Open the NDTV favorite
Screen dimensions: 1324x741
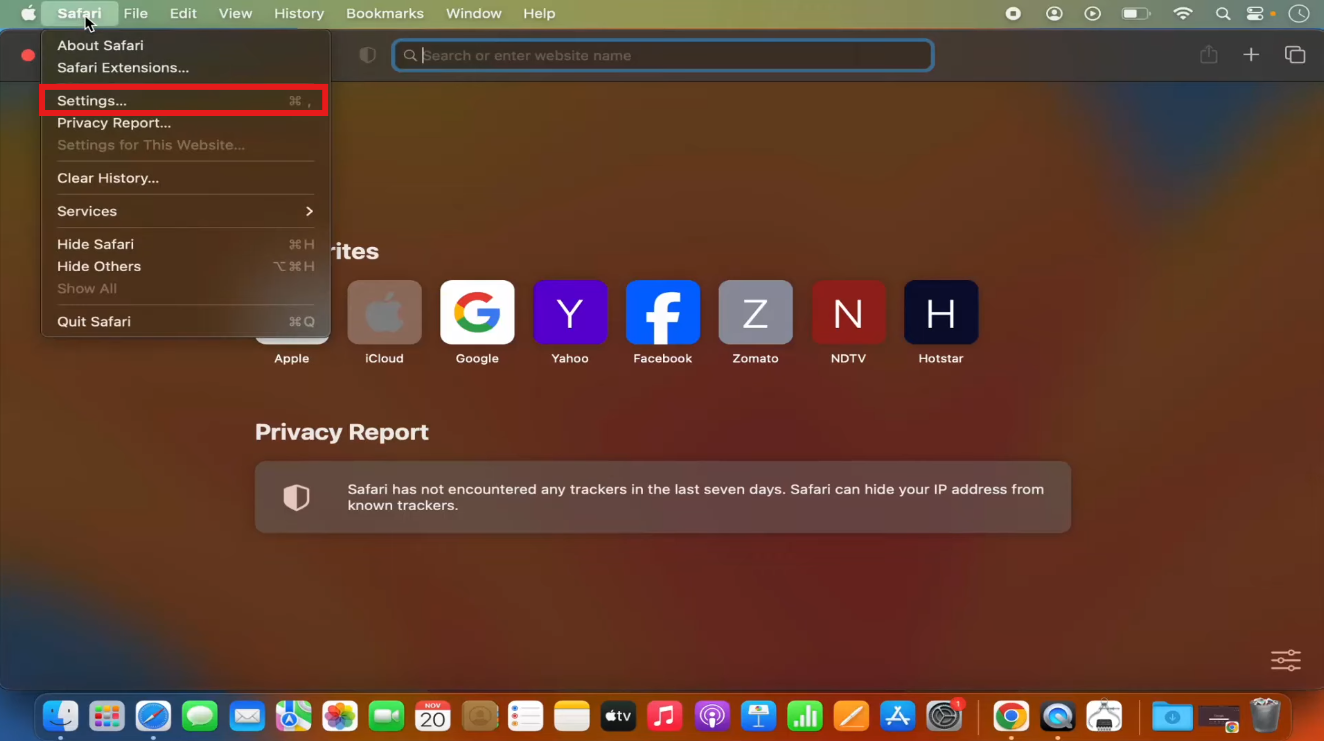(848, 323)
